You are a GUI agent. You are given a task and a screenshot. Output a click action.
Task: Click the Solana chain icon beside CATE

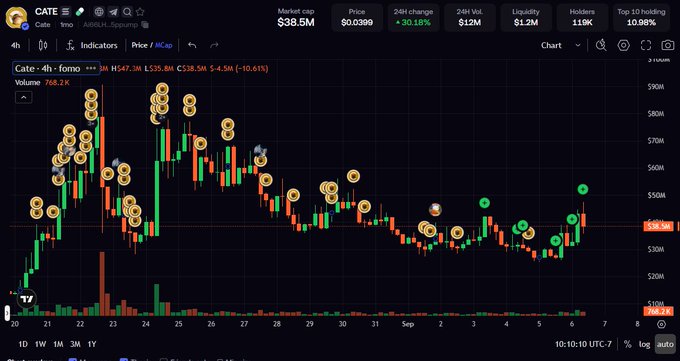coord(65,11)
